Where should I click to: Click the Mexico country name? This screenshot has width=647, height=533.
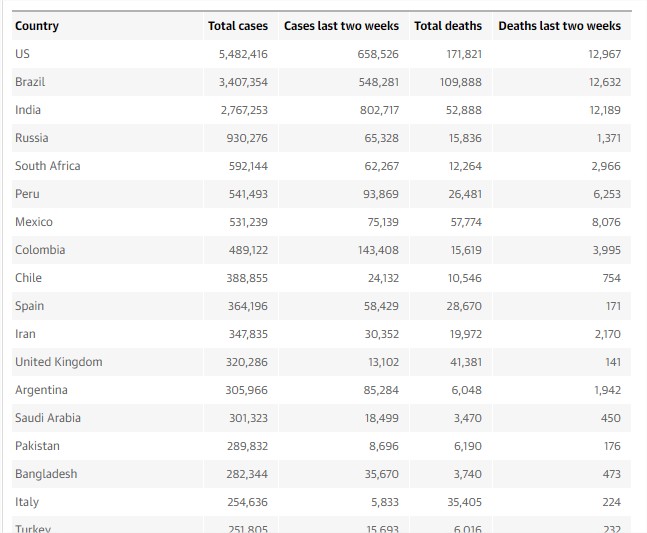(x=34, y=222)
